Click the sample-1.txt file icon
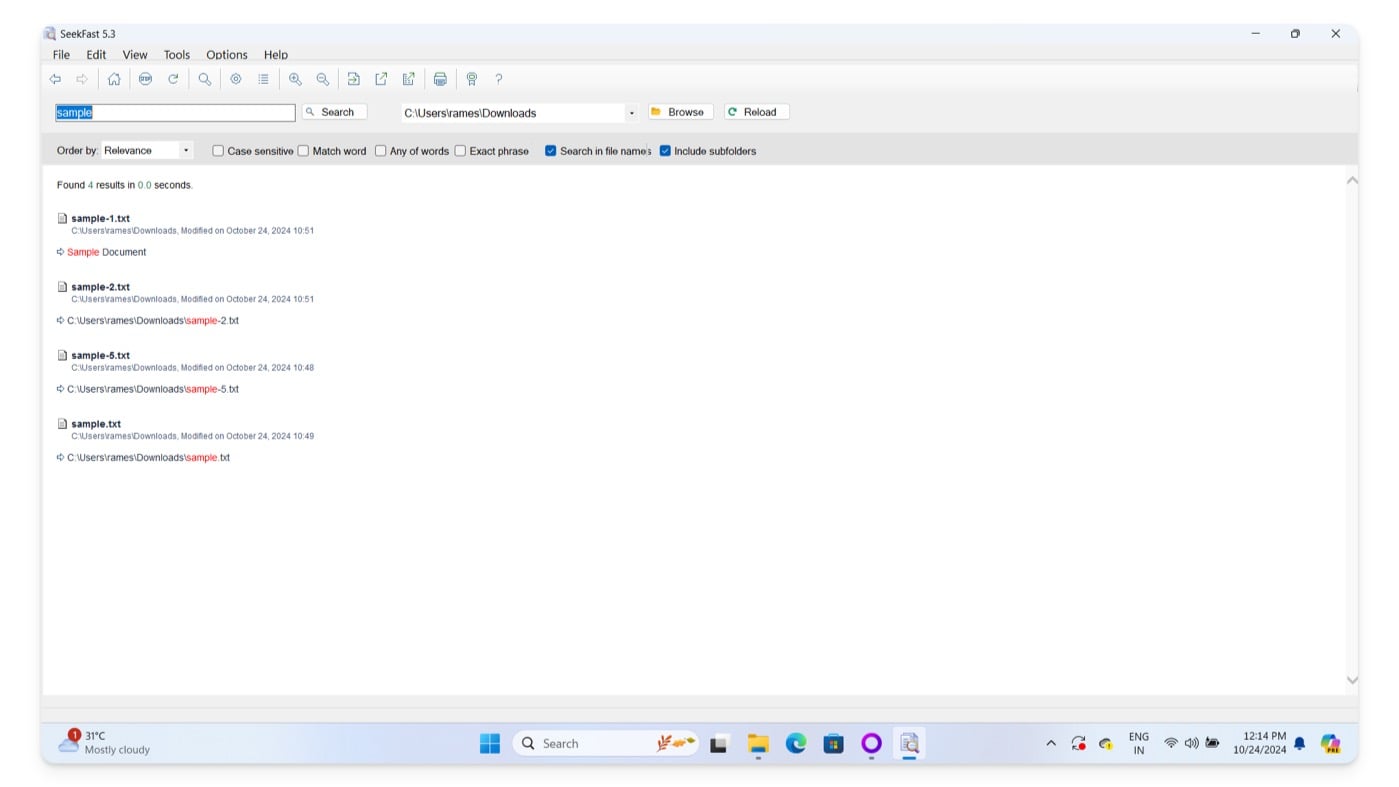 [62, 218]
